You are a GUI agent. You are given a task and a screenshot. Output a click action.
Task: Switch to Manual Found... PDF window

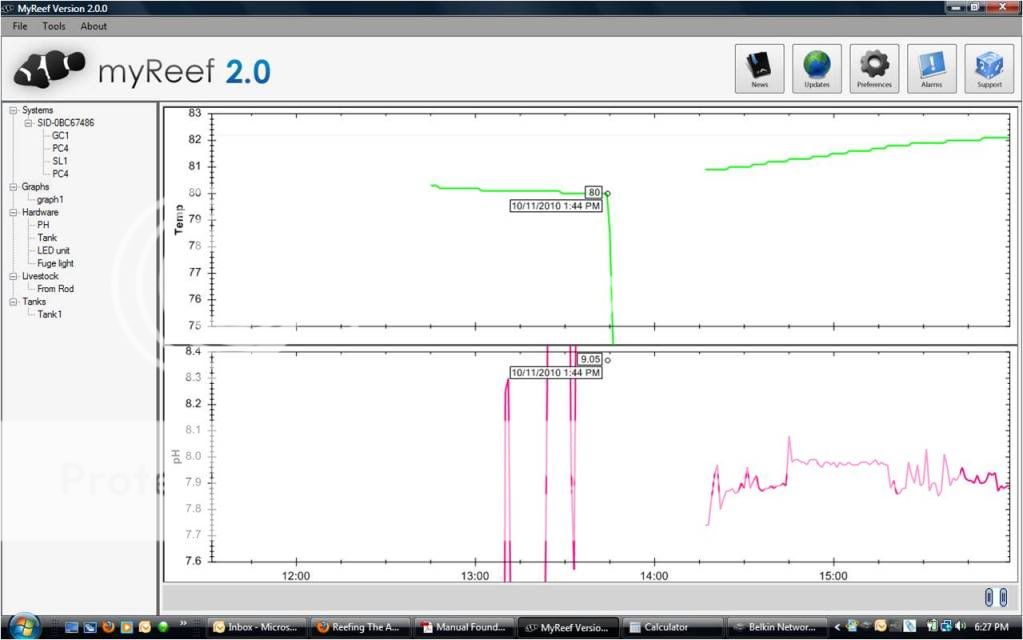[464, 627]
